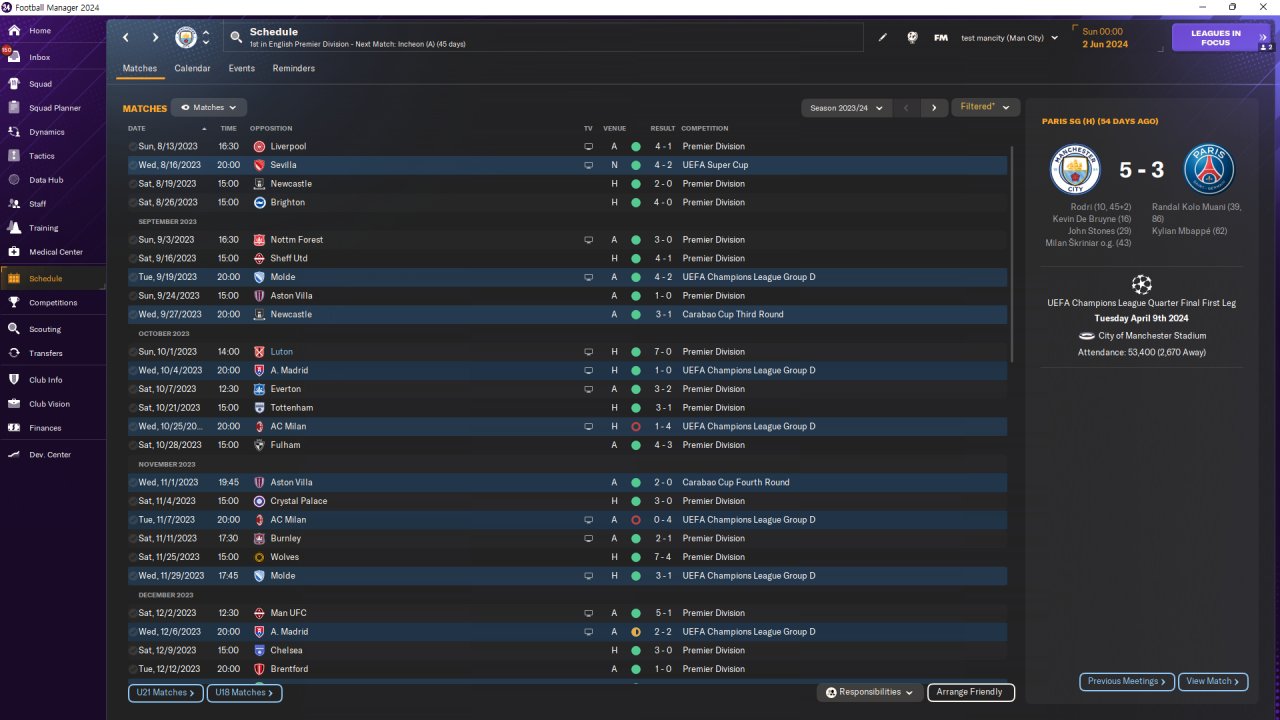
Task: Switch to the Reminders tab
Action: point(293,68)
